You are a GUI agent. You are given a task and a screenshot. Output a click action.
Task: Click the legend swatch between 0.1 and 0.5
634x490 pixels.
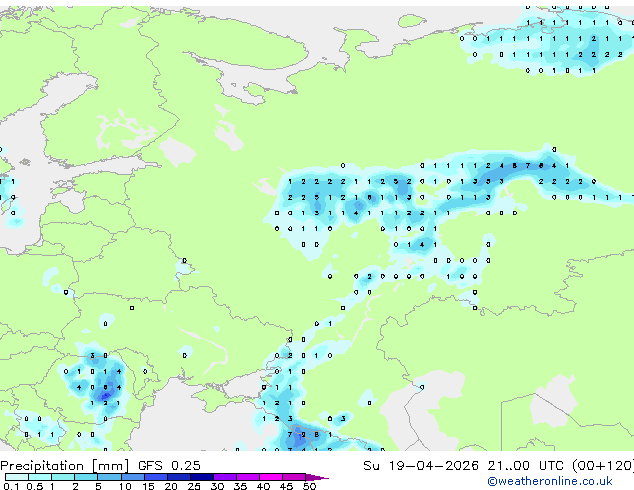point(17,477)
